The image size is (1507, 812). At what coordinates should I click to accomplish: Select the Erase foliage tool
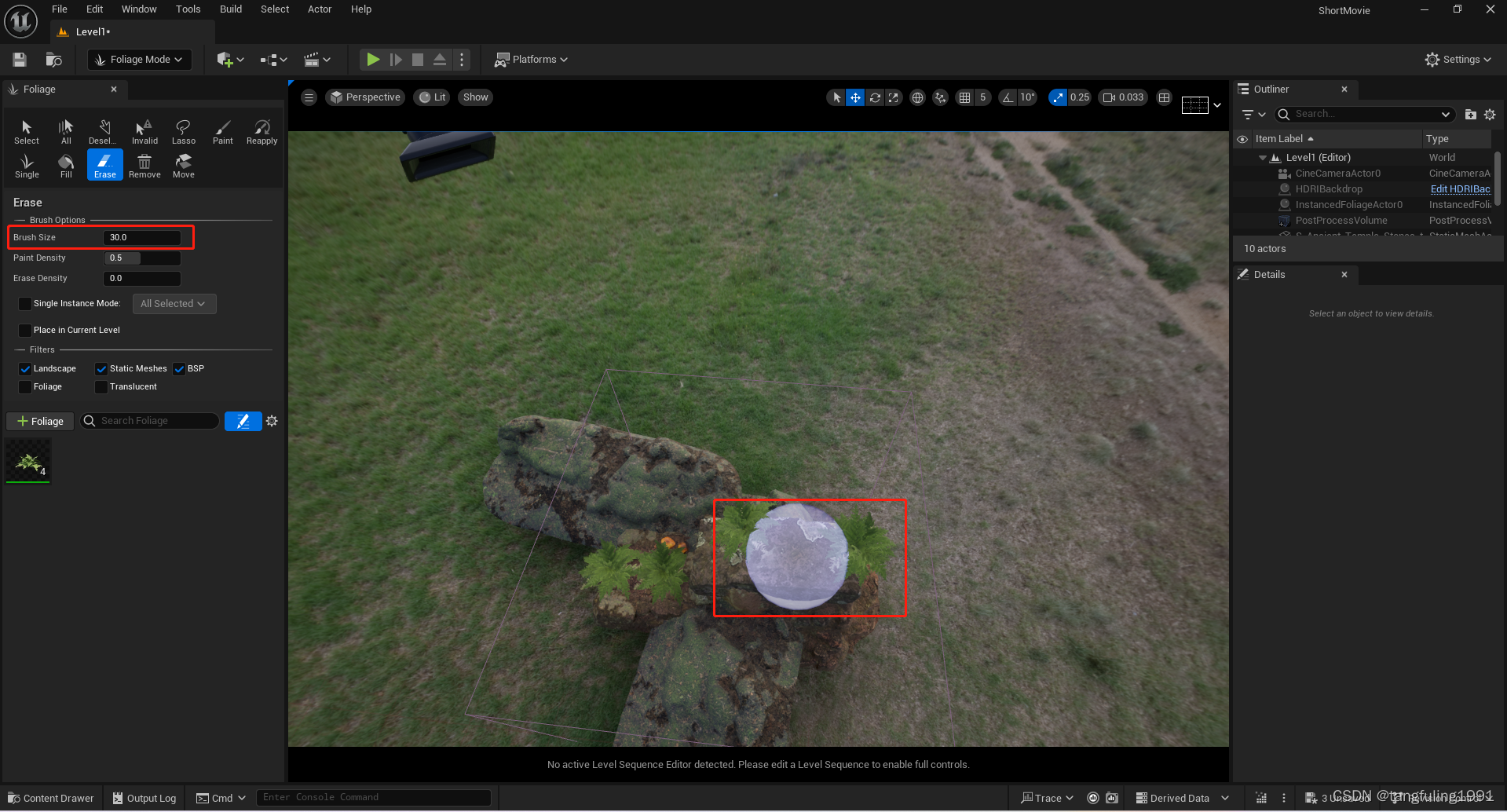click(105, 166)
